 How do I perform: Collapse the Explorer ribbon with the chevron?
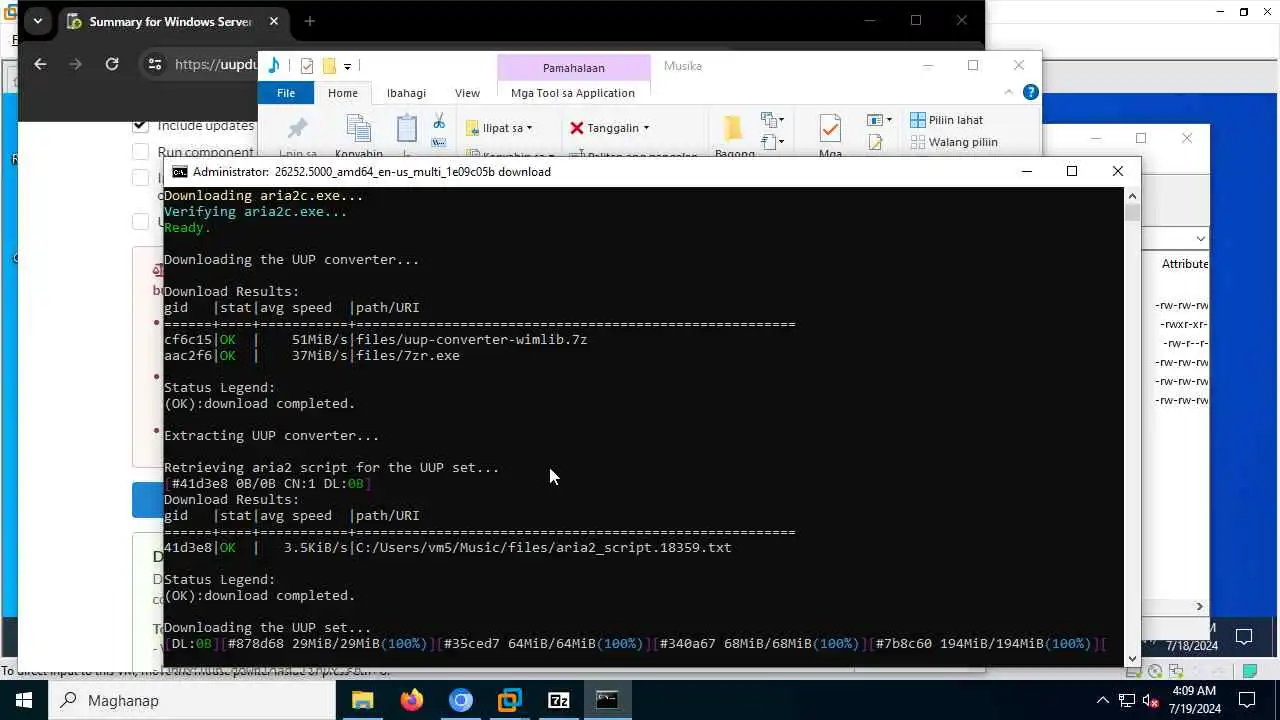point(1008,92)
